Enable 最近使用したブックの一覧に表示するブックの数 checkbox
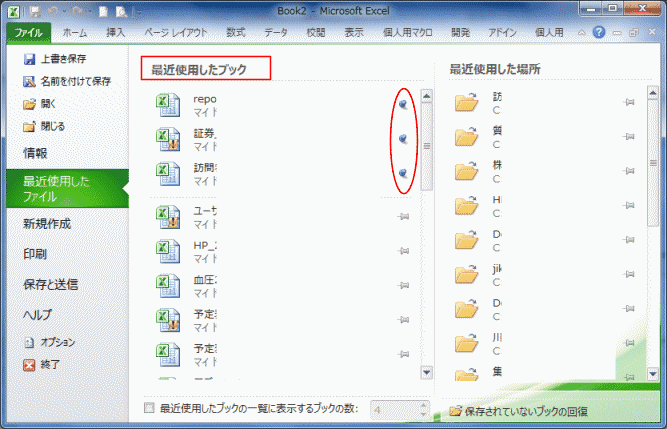The image size is (667, 429). (x=149, y=408)
